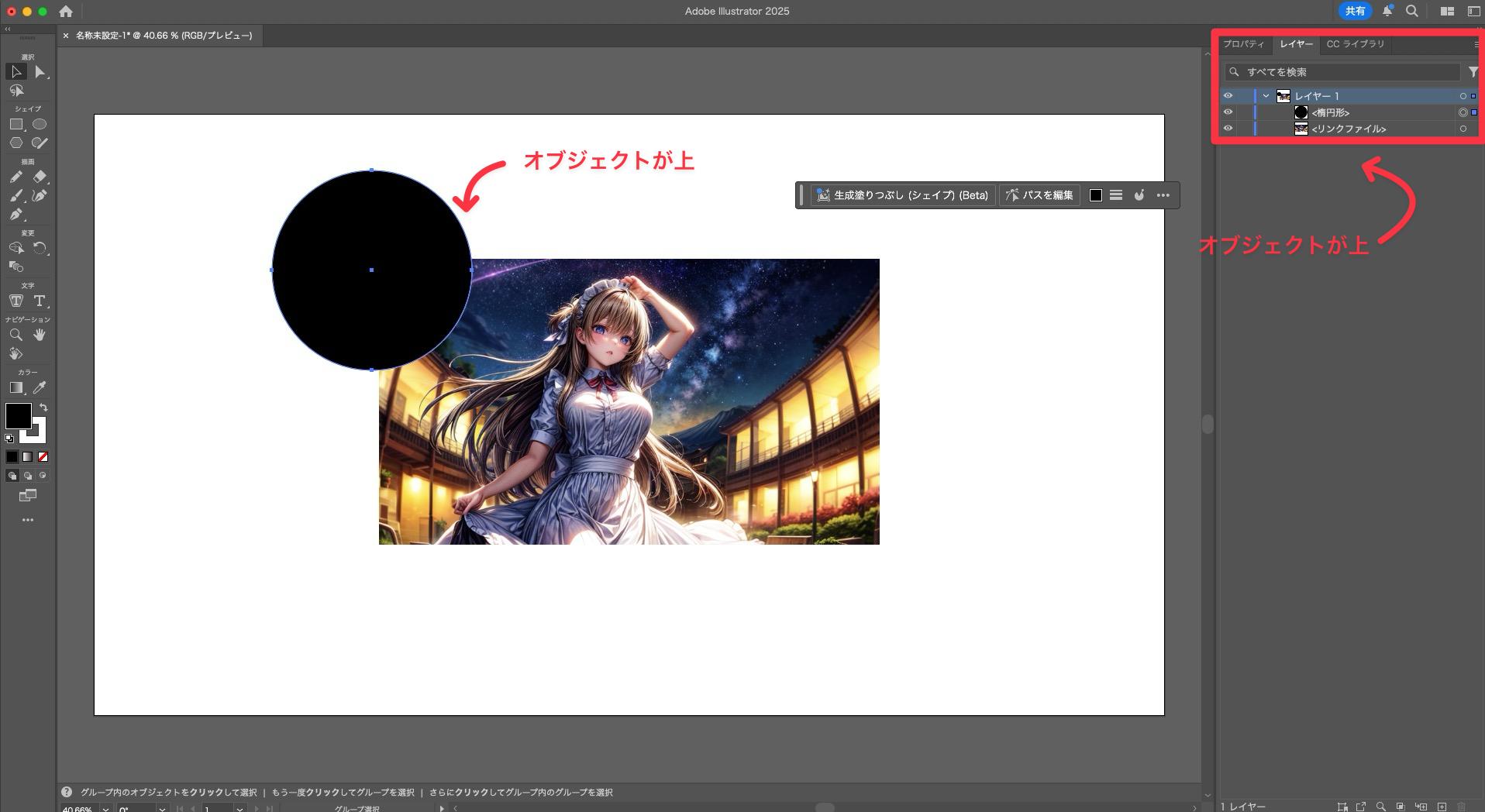1485x812 pixels.
Task: Select the Polygon shape tool
Action: click(x=16, y=143)
